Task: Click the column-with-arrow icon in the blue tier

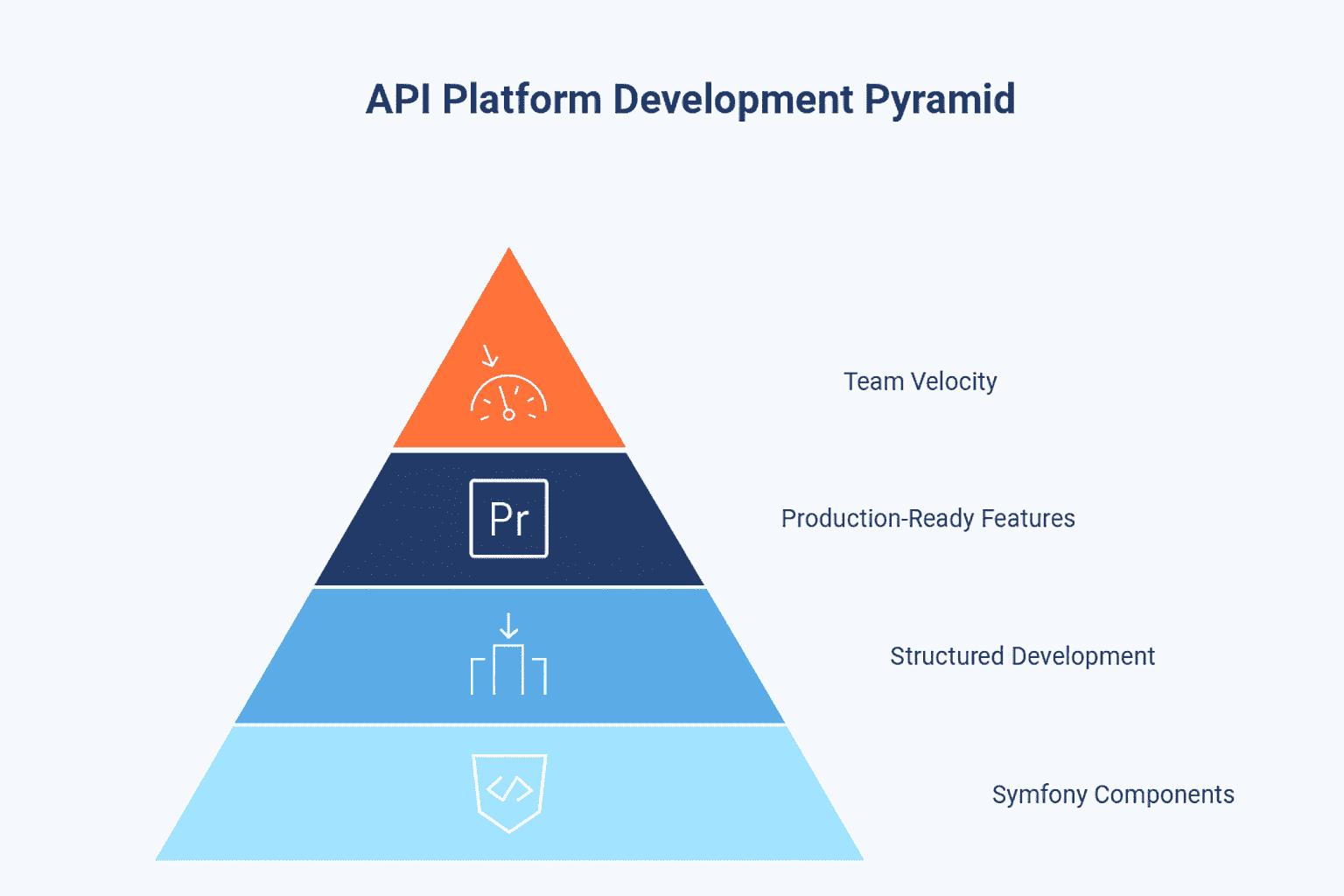Action: tap(508, 654)
